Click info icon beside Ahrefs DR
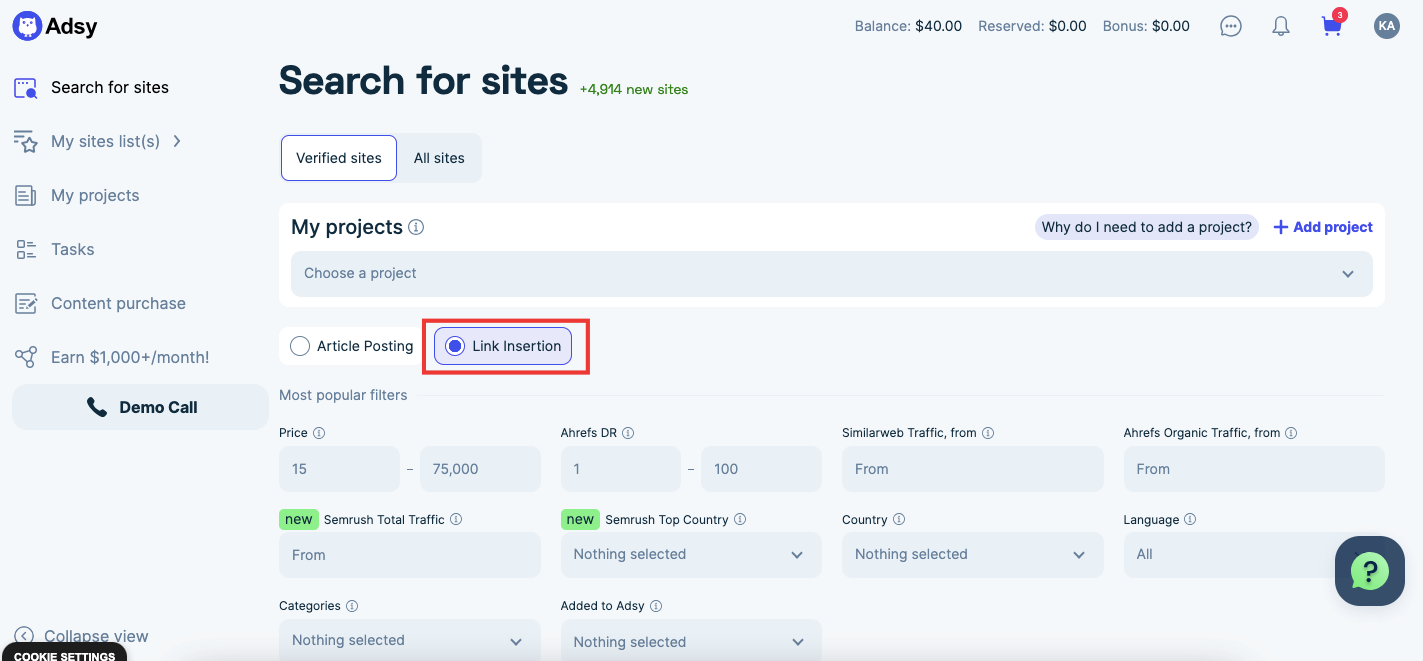Screen dimensions: 1423x661 point(628,433)
